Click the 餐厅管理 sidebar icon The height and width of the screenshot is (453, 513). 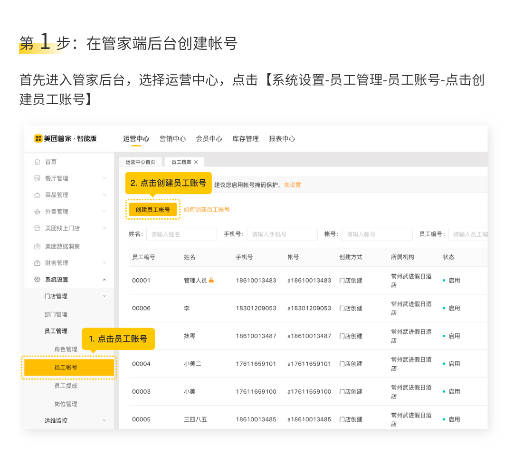(37, 178)
